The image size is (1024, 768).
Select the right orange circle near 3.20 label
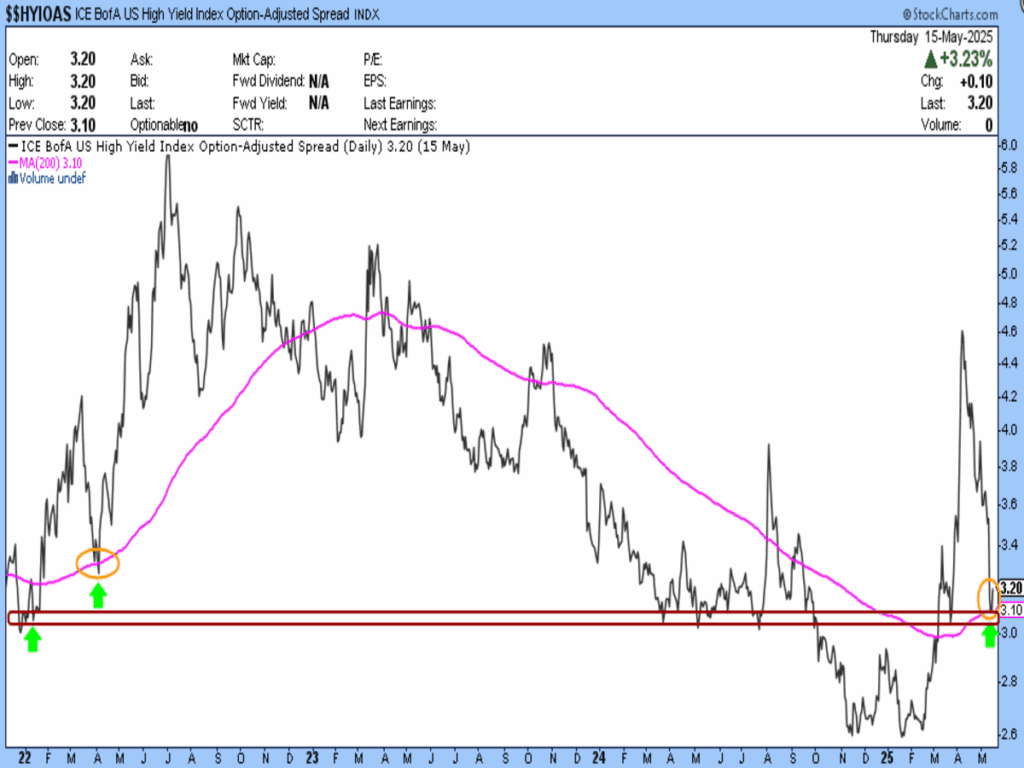tap(987, 598)
